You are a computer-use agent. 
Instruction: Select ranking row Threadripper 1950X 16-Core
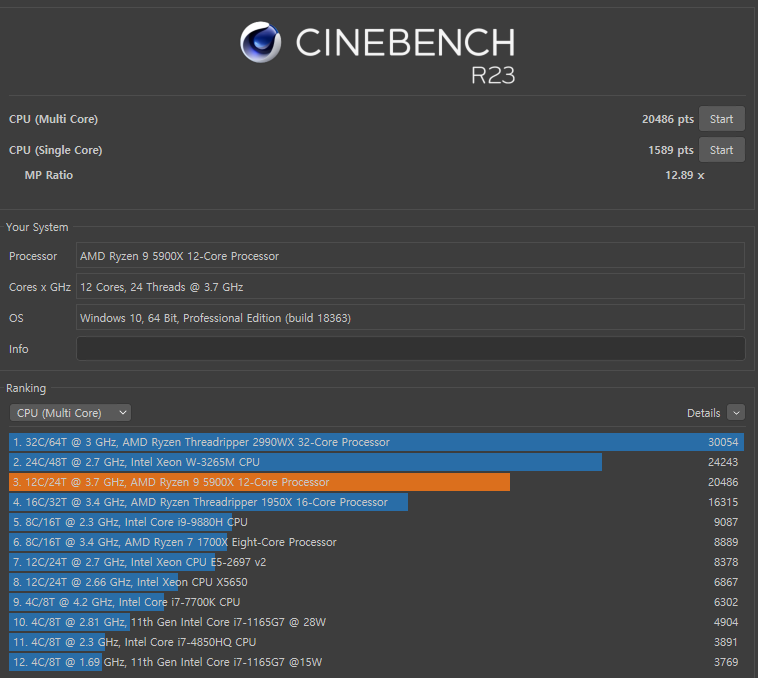(376, 502)
